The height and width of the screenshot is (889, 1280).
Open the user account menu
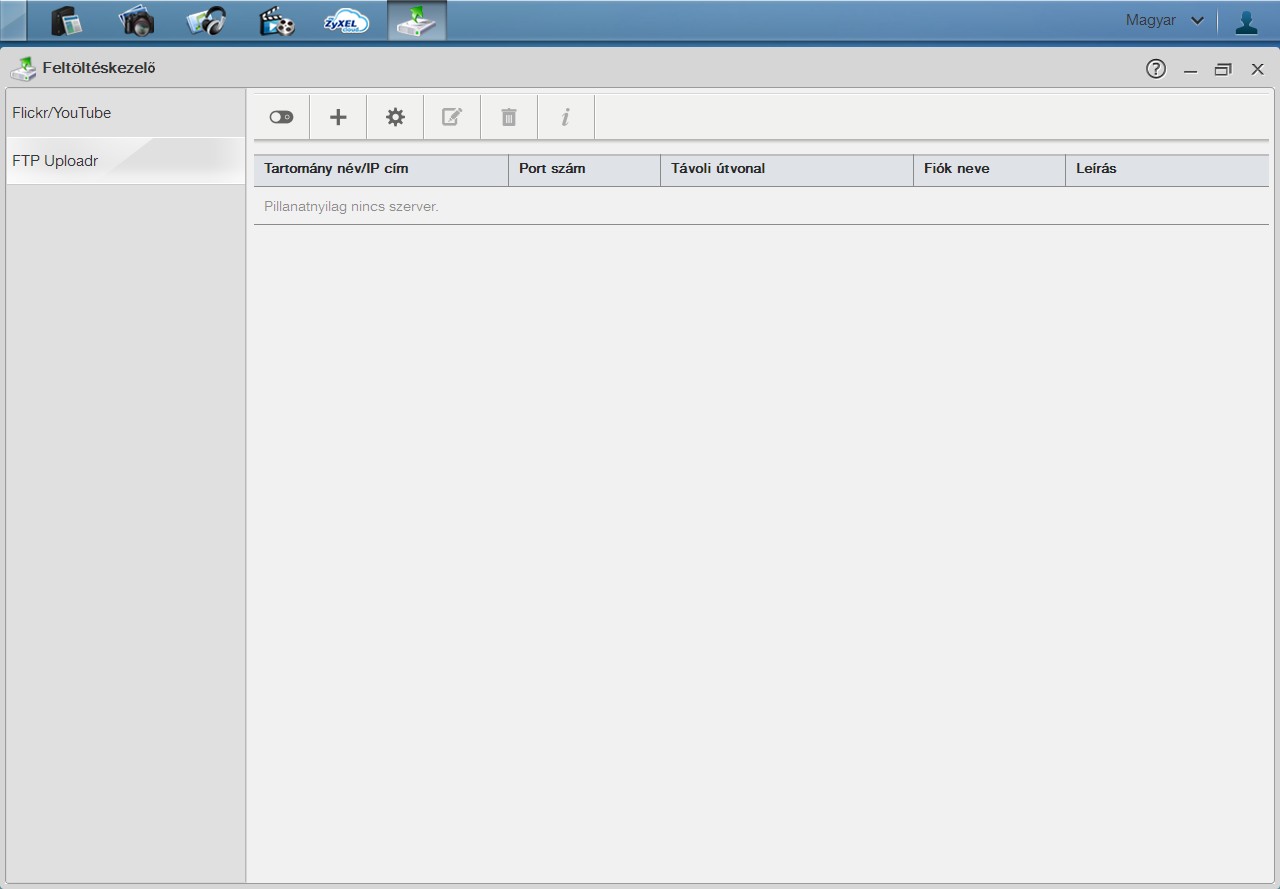point(1246,21)
